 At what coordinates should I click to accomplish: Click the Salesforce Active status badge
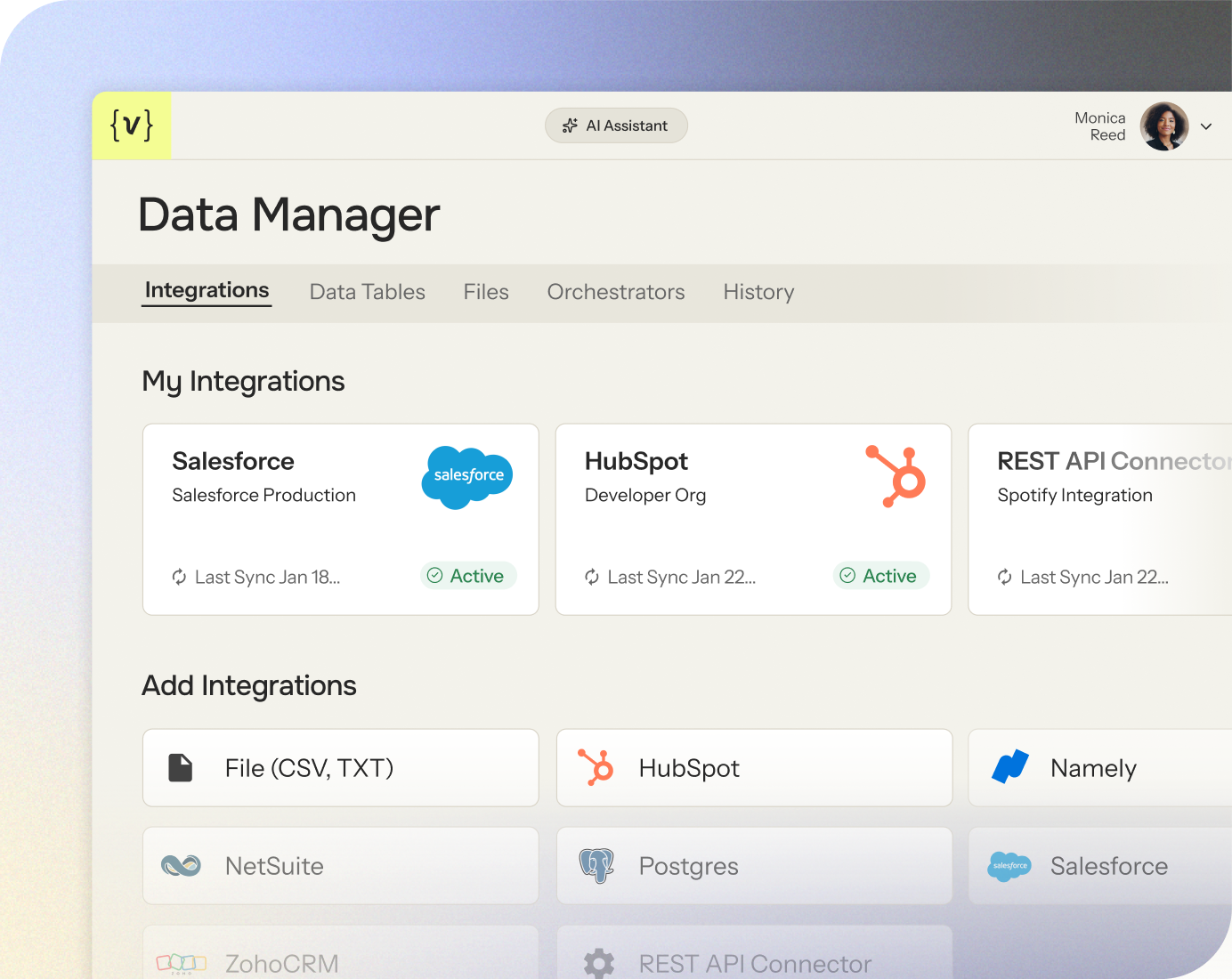pos(467,576)
